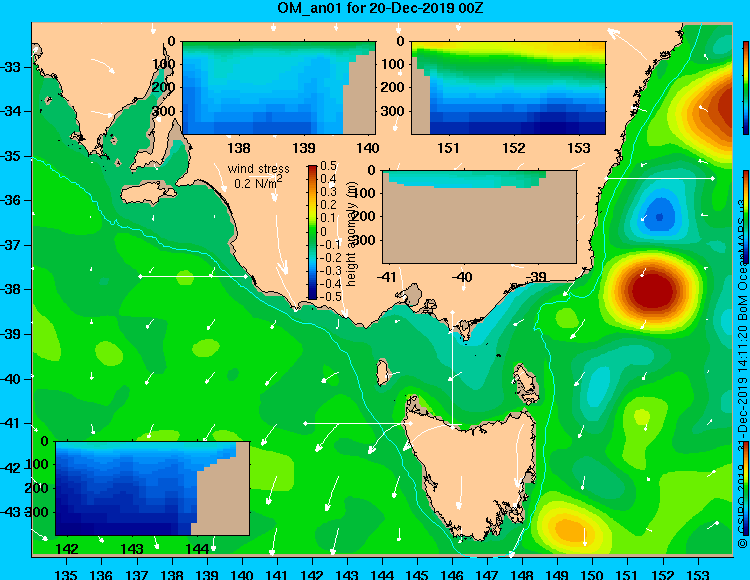750x580 pixels.
Task: Click the white section line off the NSW coast at 35.5S
Action: point(659,178)
